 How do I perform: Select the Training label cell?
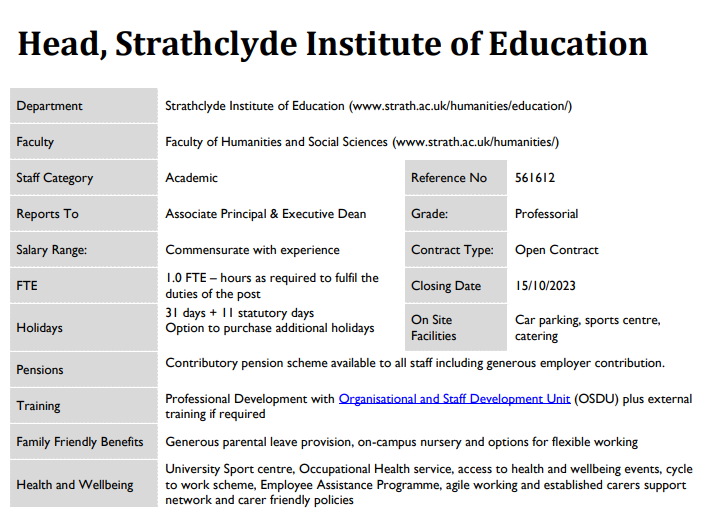(84, 406)
